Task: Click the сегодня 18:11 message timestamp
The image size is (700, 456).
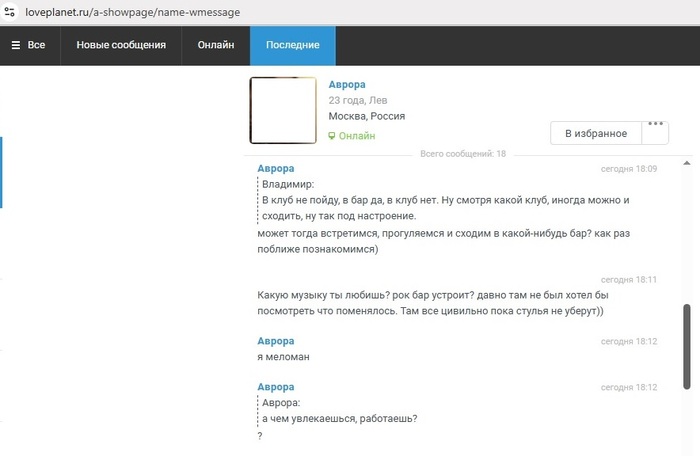Action: click(x=628, y=279)
